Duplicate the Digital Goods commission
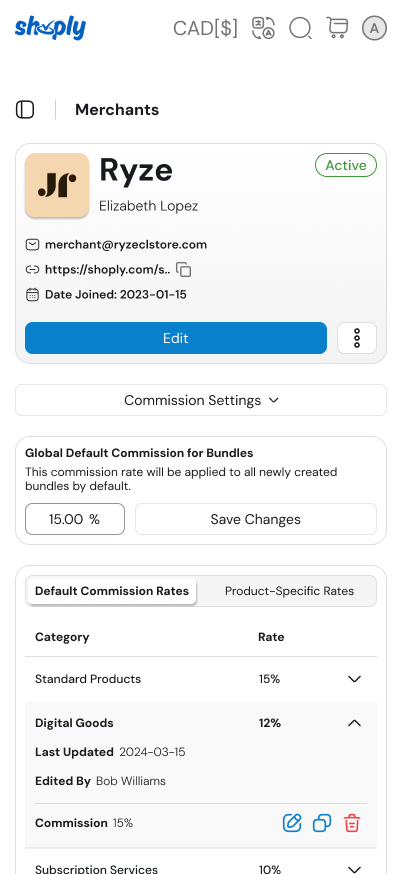This screenshot has height=874, width=402. (x=322, y=823)
